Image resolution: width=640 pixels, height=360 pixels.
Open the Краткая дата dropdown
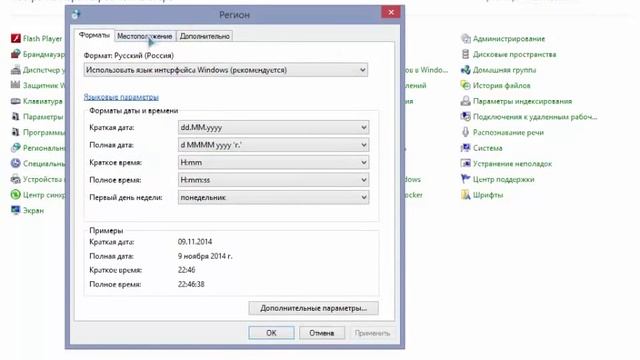273,127
